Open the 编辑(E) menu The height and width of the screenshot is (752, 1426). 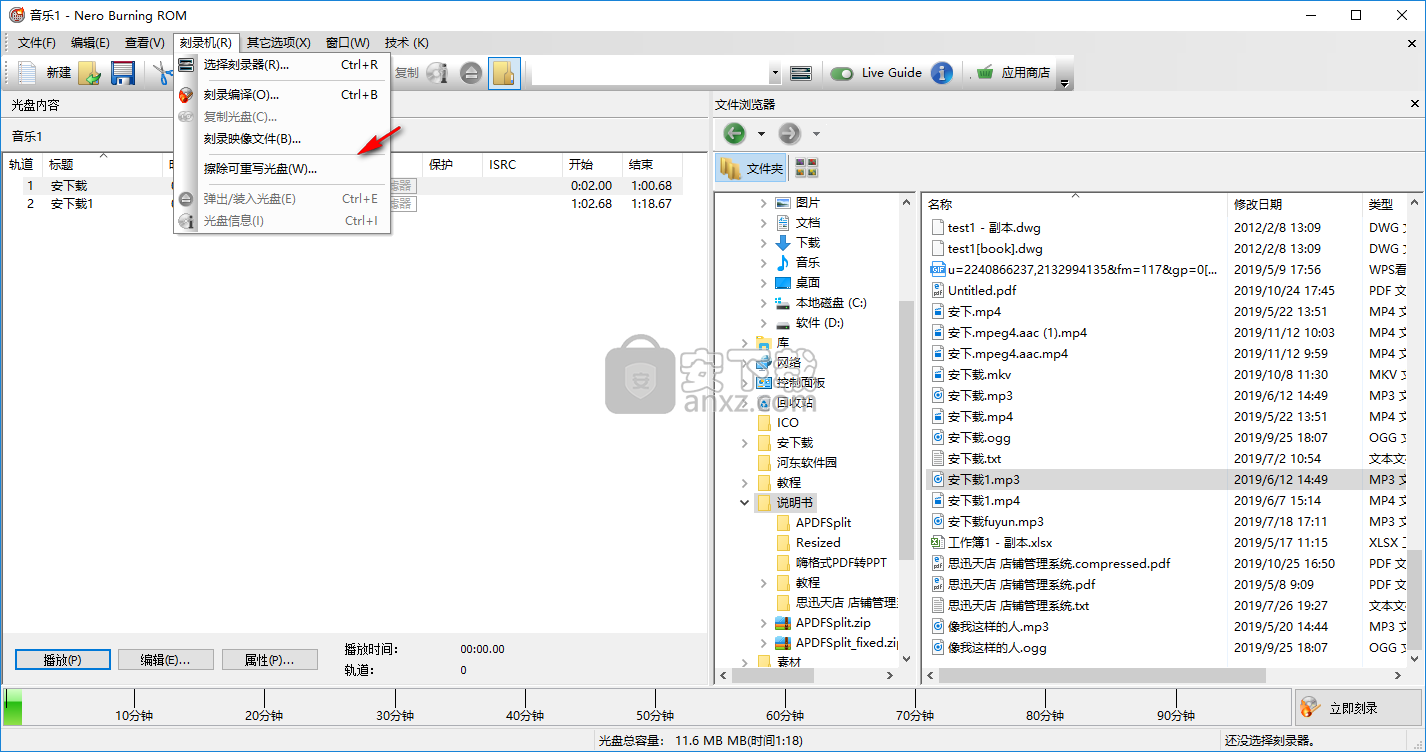(90, 42)
